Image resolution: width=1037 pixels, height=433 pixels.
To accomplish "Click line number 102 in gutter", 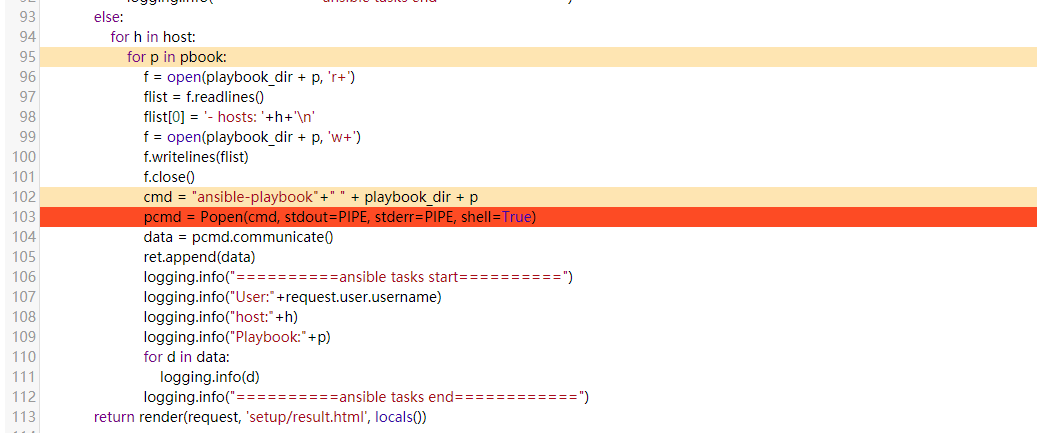I will tap(24, 197).
